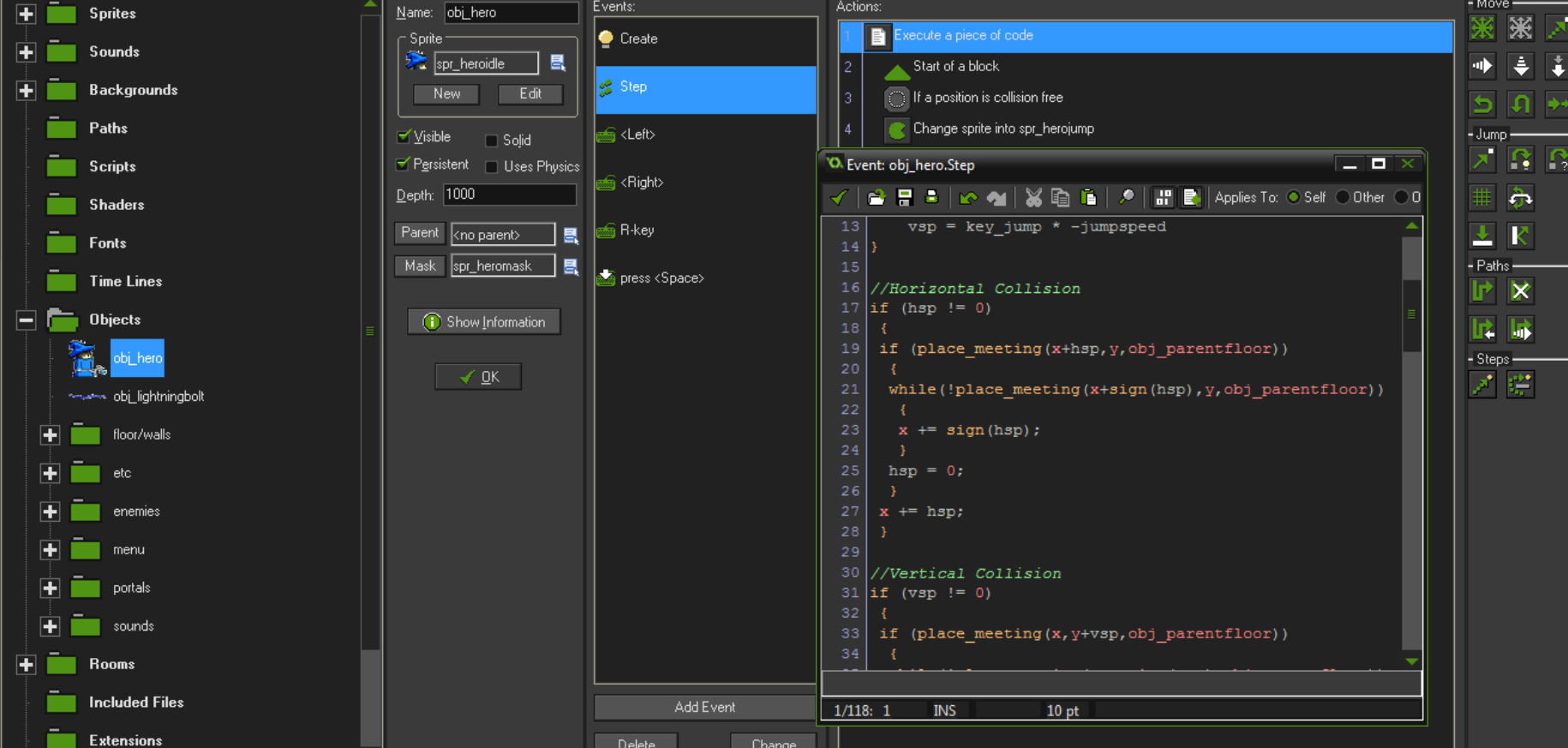Choose the Move Fixed action icon
The width and height of the screenshot is (1568, 748).
tap(1482, 28)
